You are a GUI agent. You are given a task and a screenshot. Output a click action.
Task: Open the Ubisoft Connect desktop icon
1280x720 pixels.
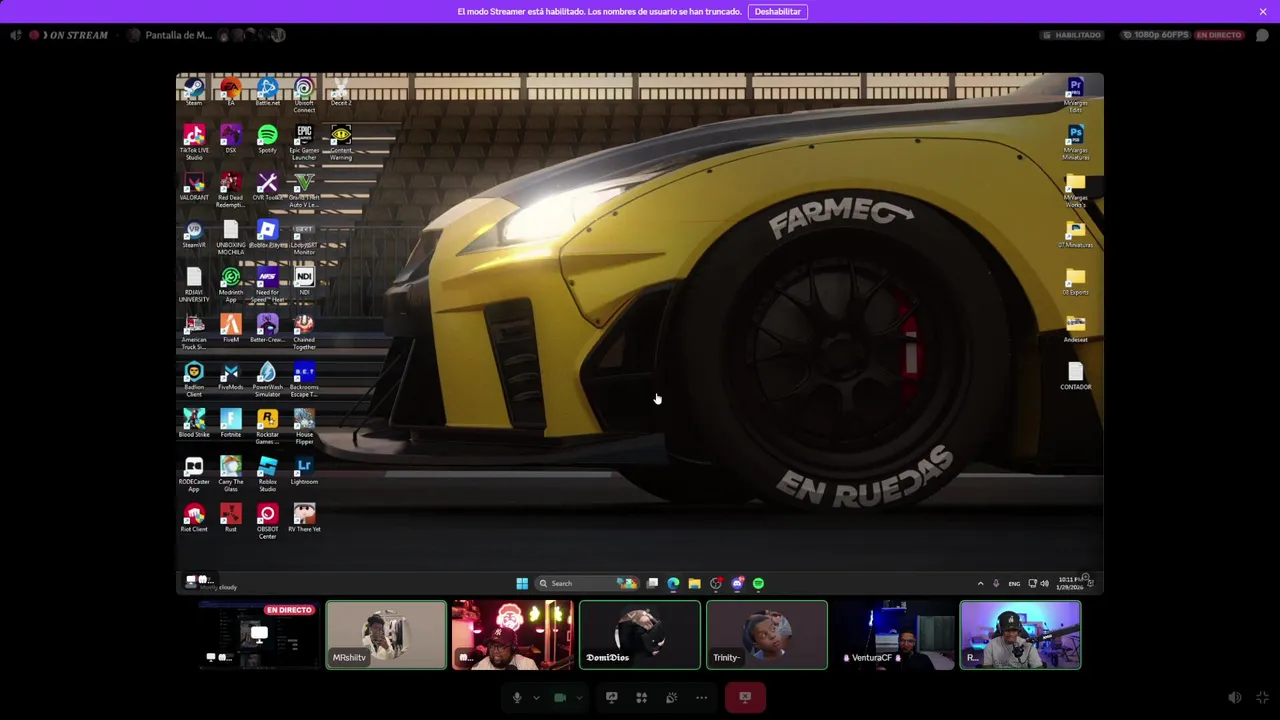(304, 94)
